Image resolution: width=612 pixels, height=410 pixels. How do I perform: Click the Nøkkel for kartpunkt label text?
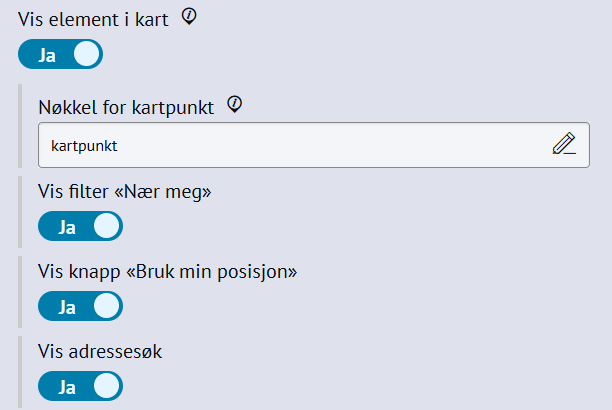tap(126, 107)
